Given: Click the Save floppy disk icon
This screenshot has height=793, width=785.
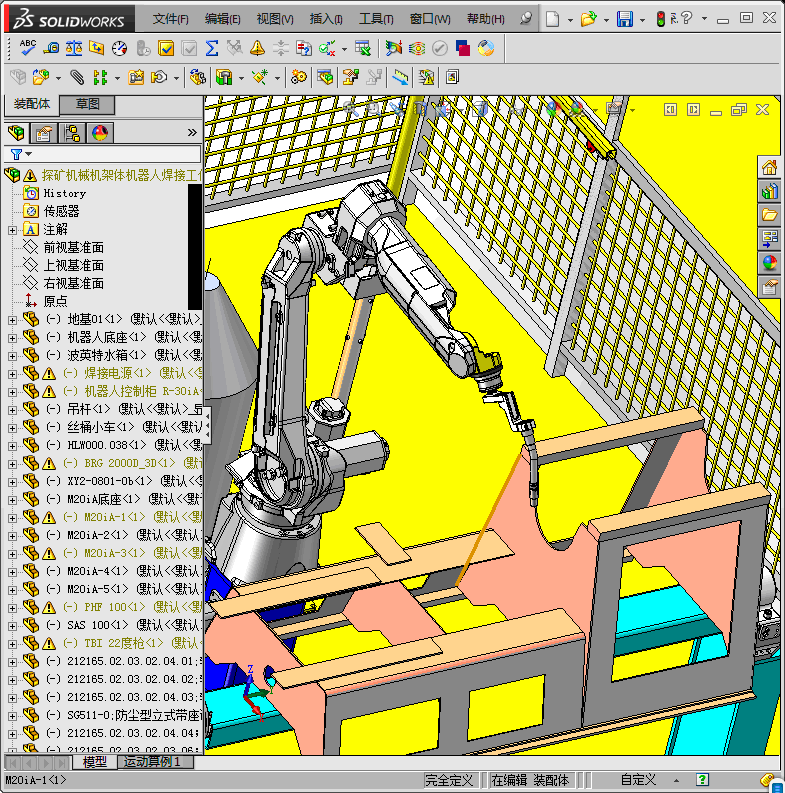Looking at the screenshot, I should [x=624, y=19].
